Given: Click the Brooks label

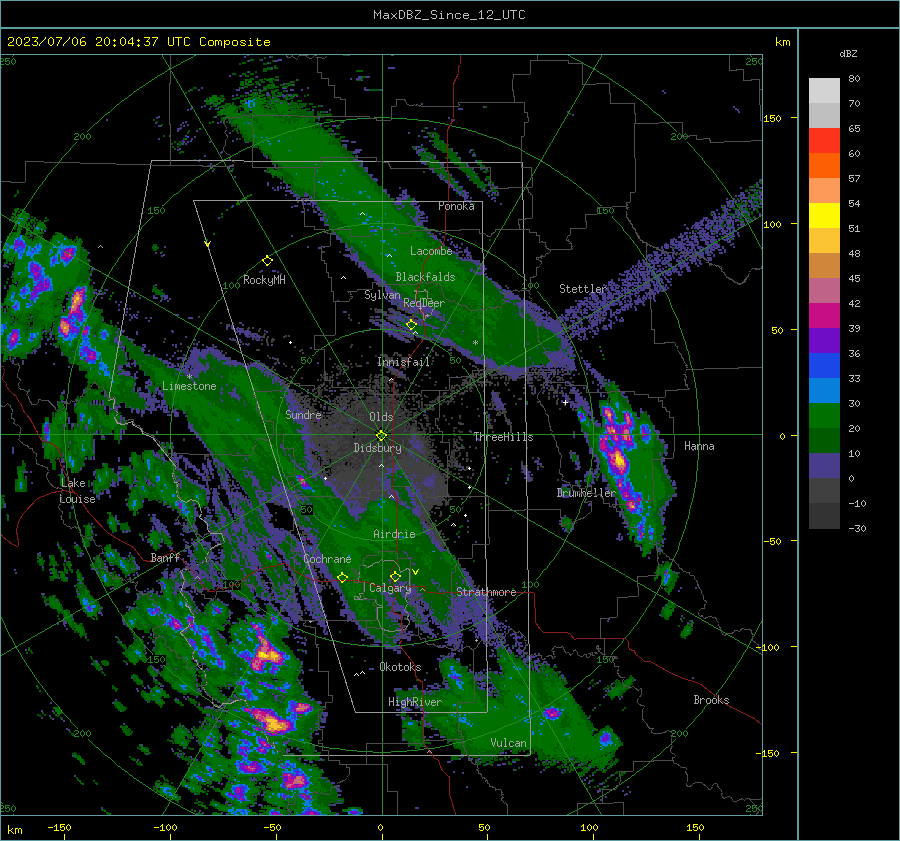Looking at the screenshot, I should [711, 700].
